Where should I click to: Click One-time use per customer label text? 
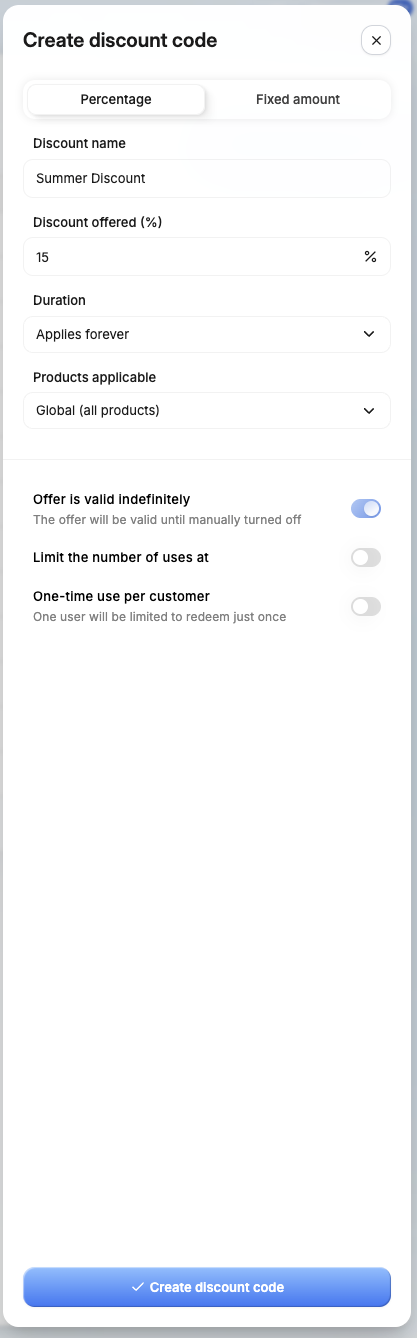pos(121,596)
